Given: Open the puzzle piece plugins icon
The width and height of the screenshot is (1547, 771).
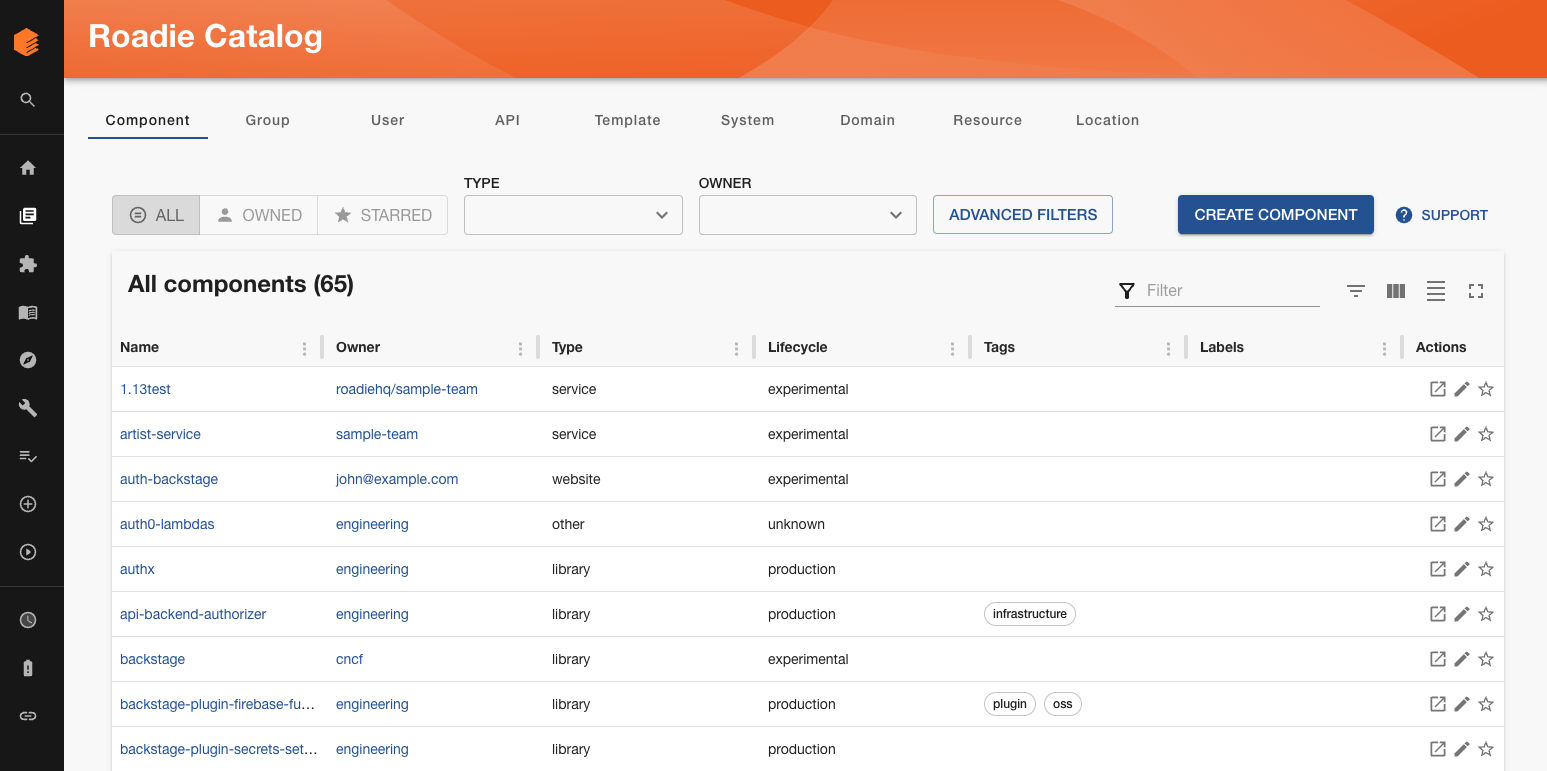Looking at the screenshot, I should tap(28, 264).
